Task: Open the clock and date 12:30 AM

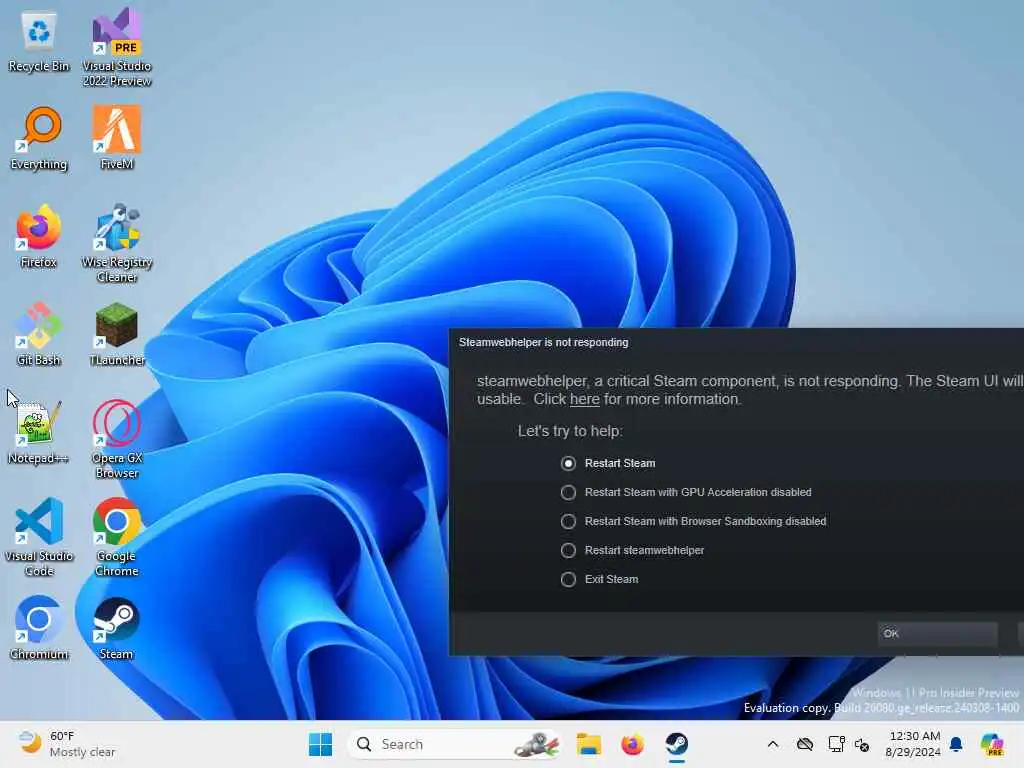Action: pos(914,744)
